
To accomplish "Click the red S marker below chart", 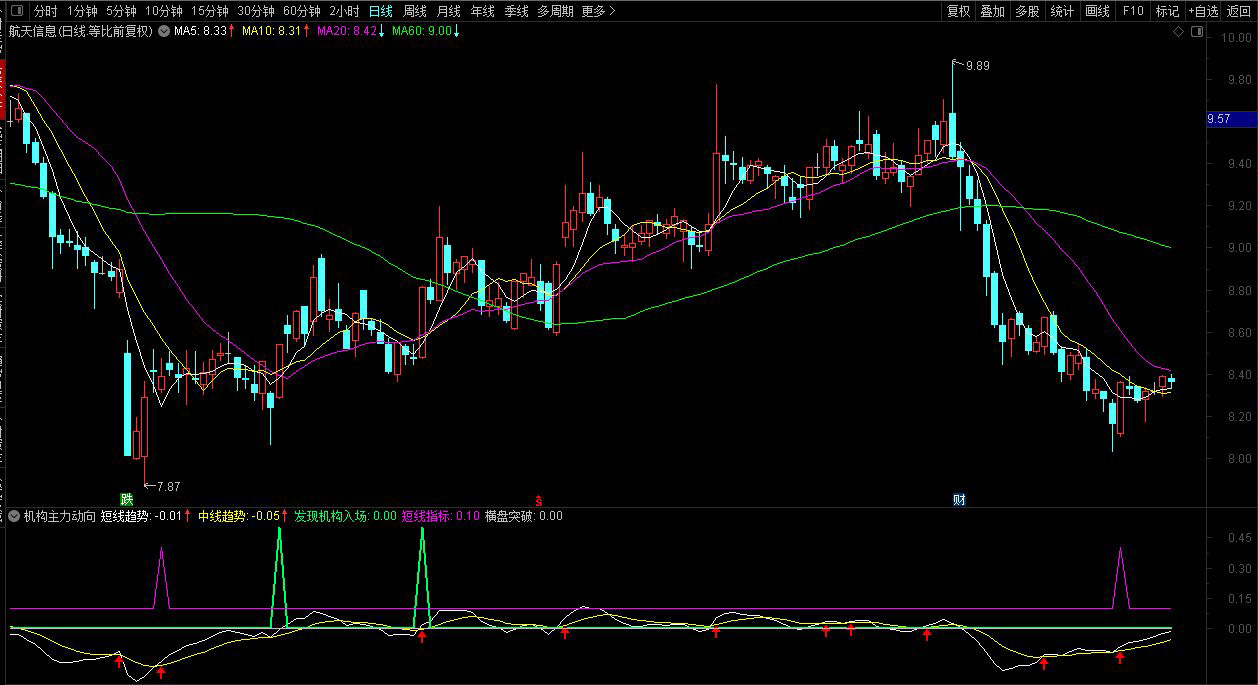I will click(x=540, y=499).
